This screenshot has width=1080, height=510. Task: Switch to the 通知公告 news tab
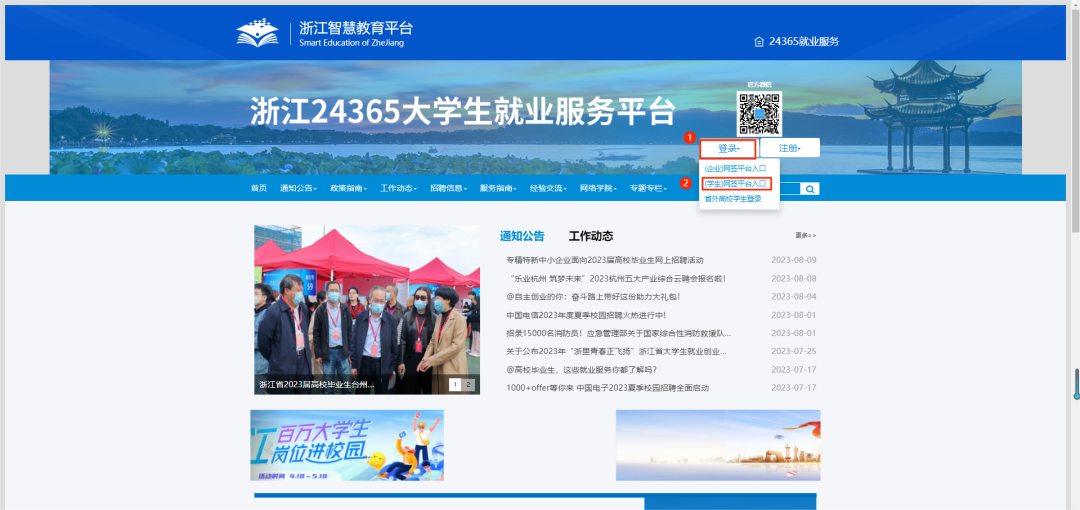521,236
